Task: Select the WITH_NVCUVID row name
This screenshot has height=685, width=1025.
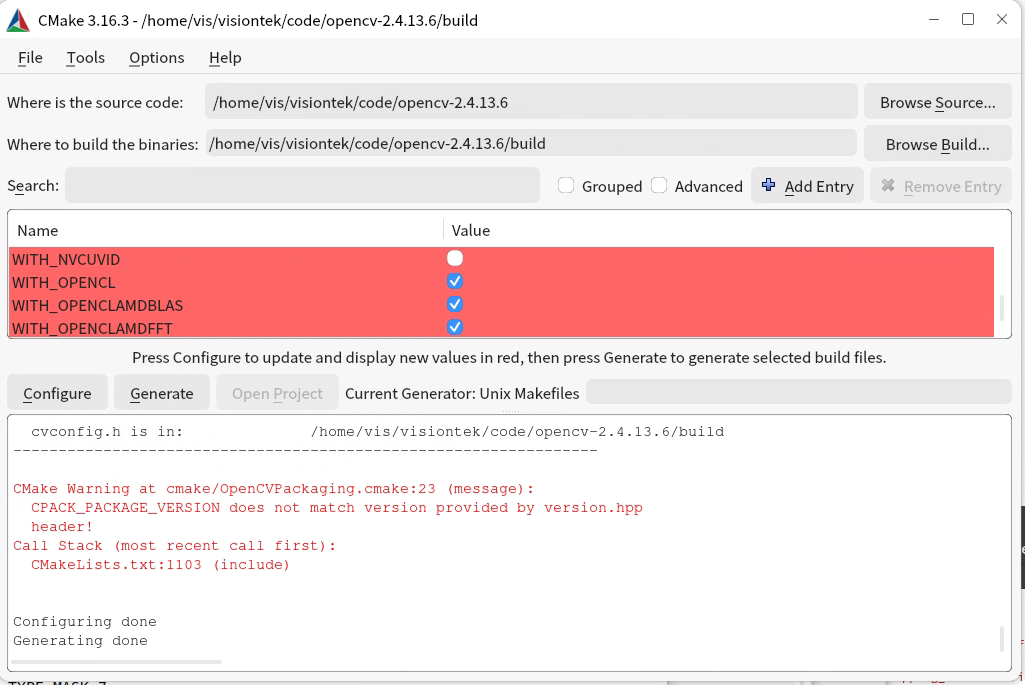Action: point(66,259)
